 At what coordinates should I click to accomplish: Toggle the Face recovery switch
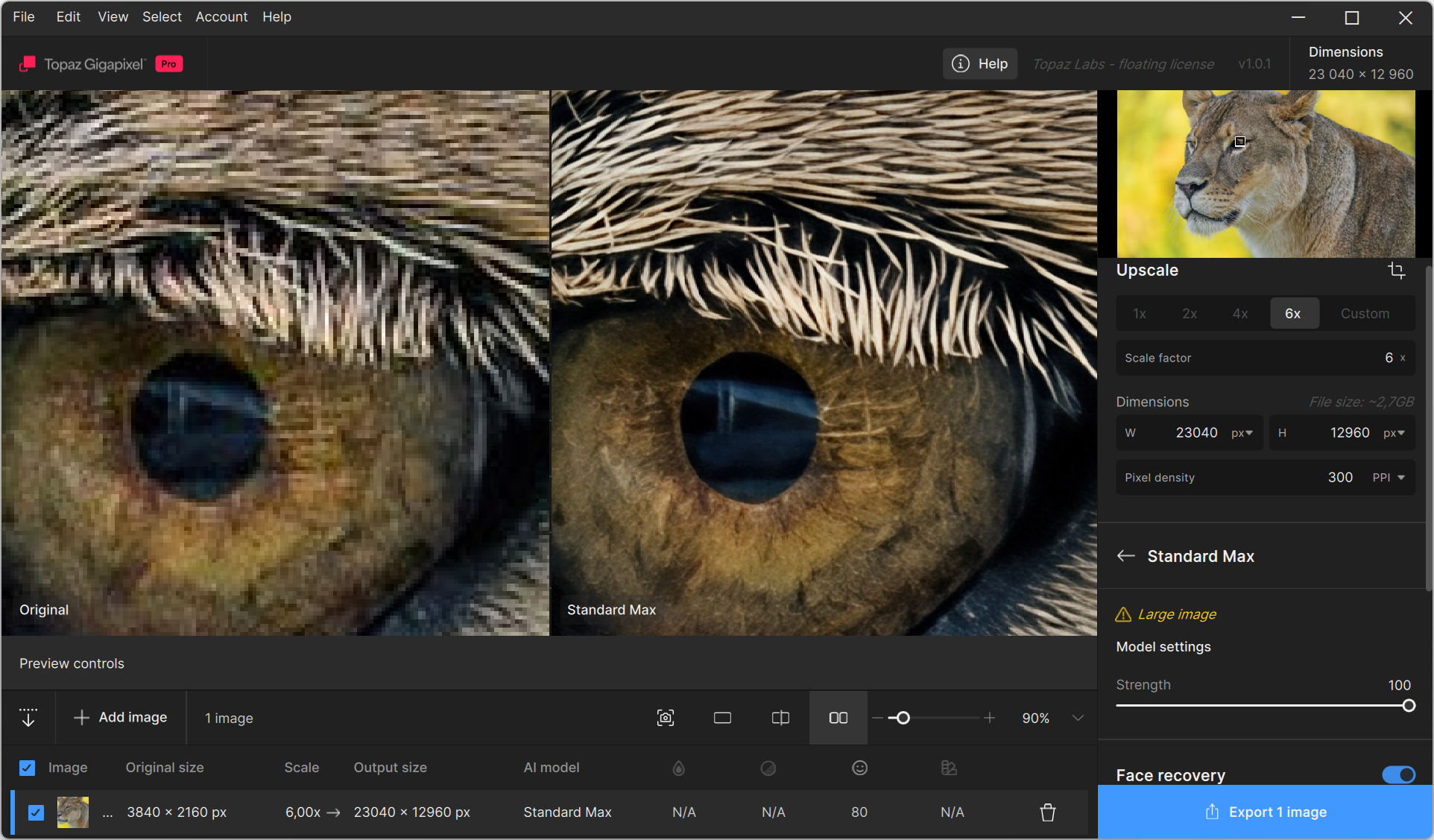pyautogui.click(x=1398, y=775)
